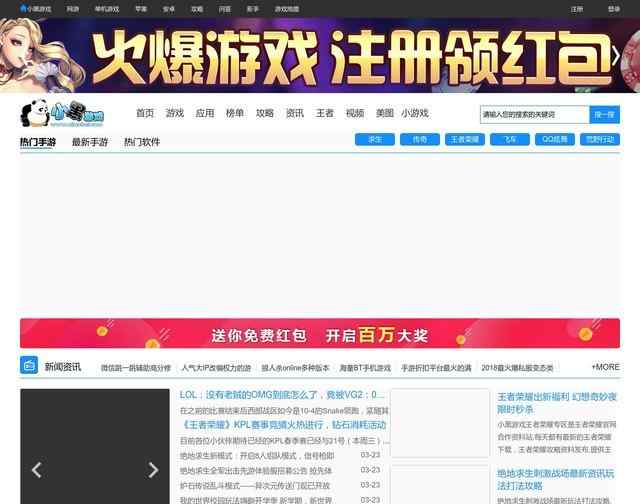Click the 传奇 blue tag button
This screenshot has width=640, height=504.
(420, 140)
